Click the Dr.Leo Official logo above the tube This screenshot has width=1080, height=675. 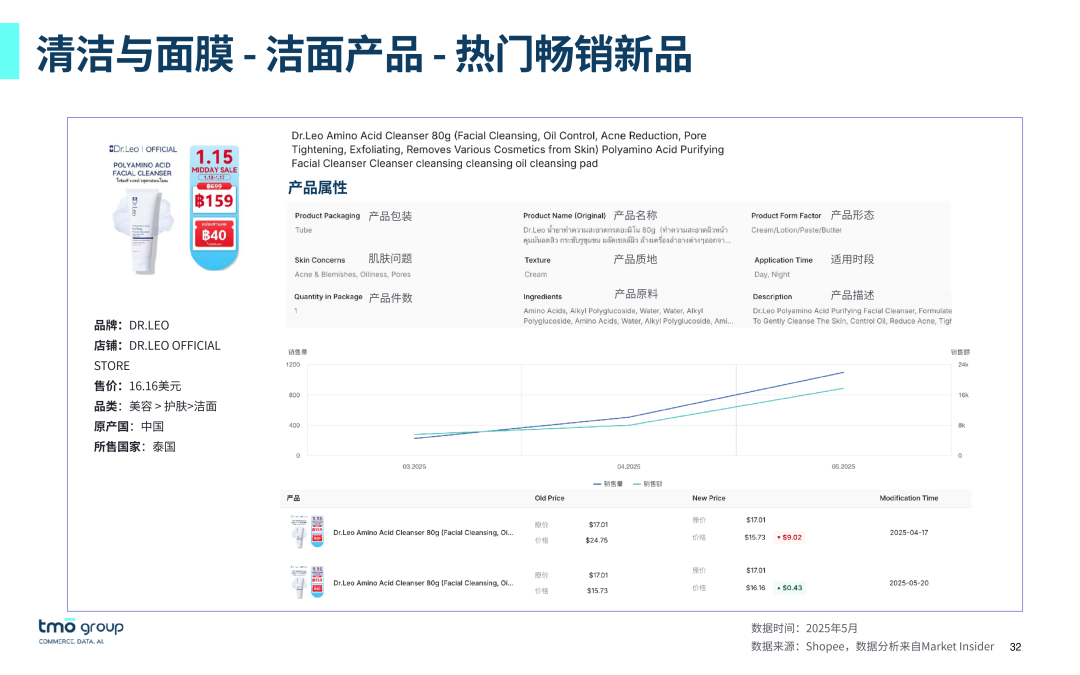pyautogui.click(x=143, y=149)
